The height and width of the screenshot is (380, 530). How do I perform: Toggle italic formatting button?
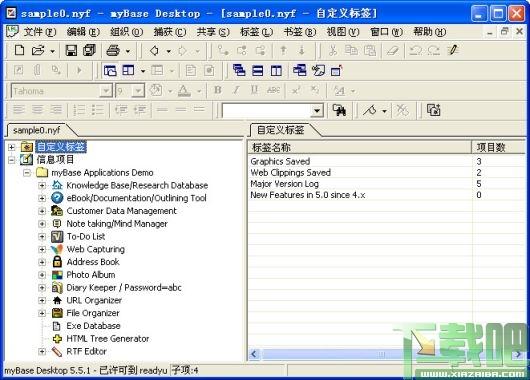coord(236,90)
